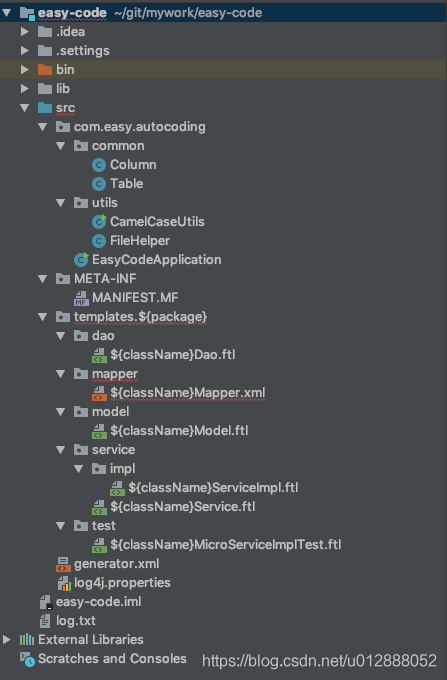Click the Column class icon

pyautogui.click(x=99, y=165)
